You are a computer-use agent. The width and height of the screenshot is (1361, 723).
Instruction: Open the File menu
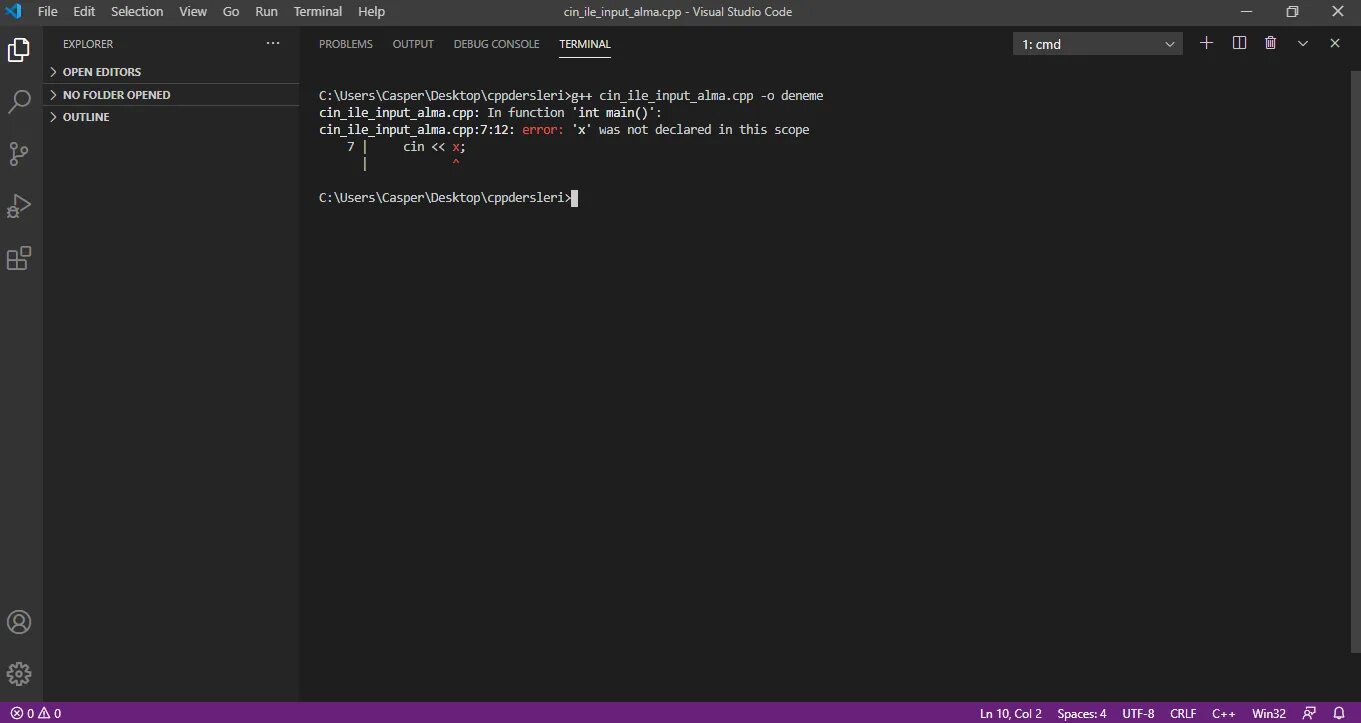coord(48,12)
